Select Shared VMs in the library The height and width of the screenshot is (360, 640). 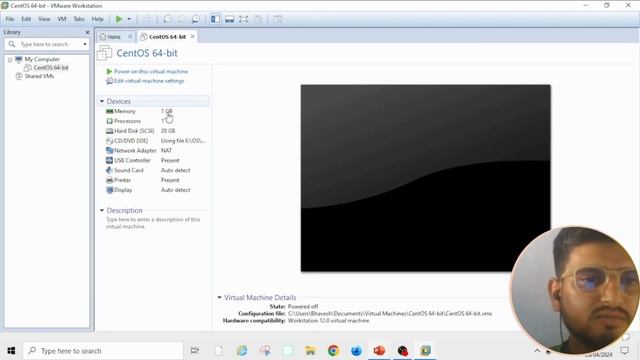39,76
